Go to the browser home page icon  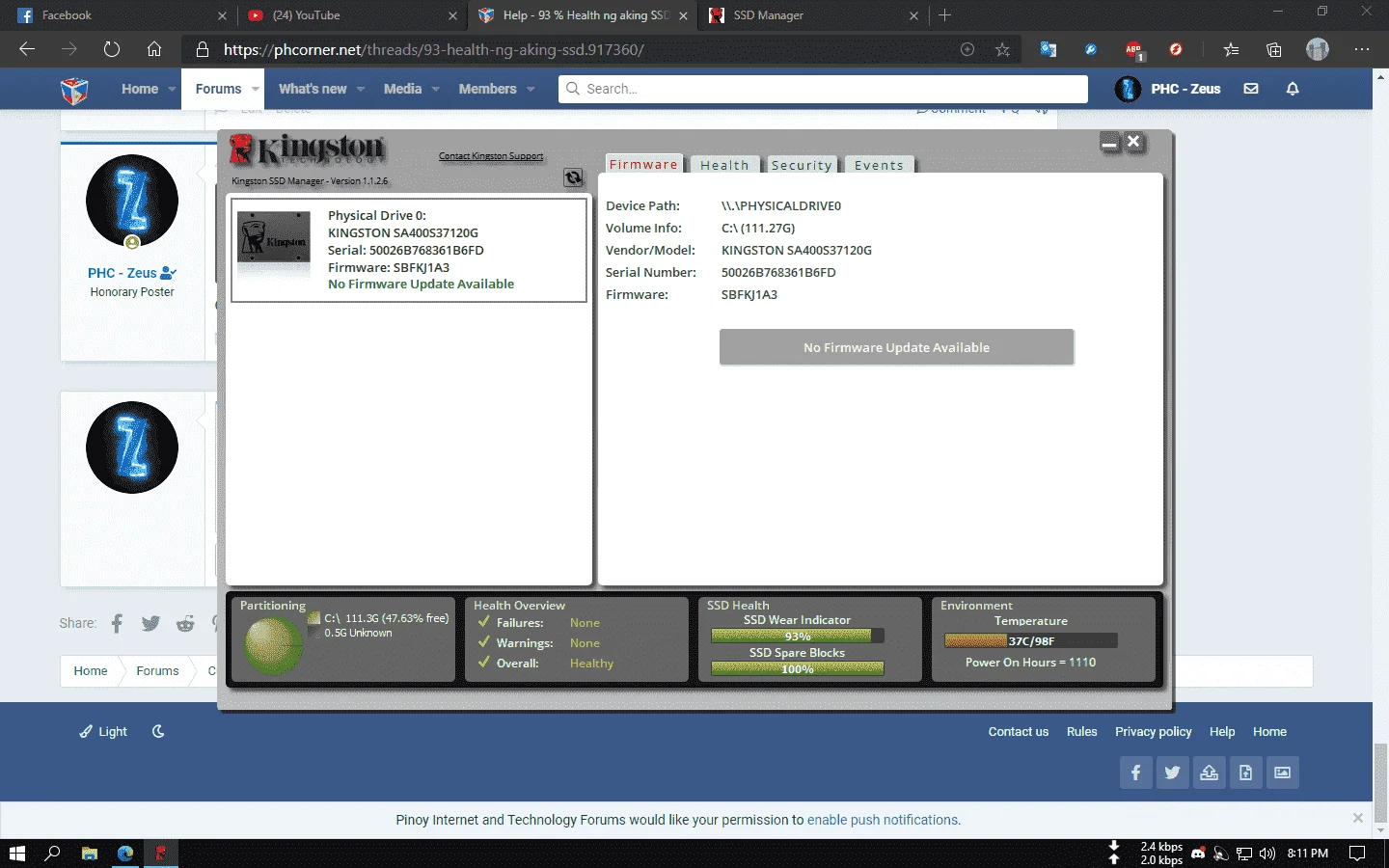pyautogui.click(x=154, y=49)
